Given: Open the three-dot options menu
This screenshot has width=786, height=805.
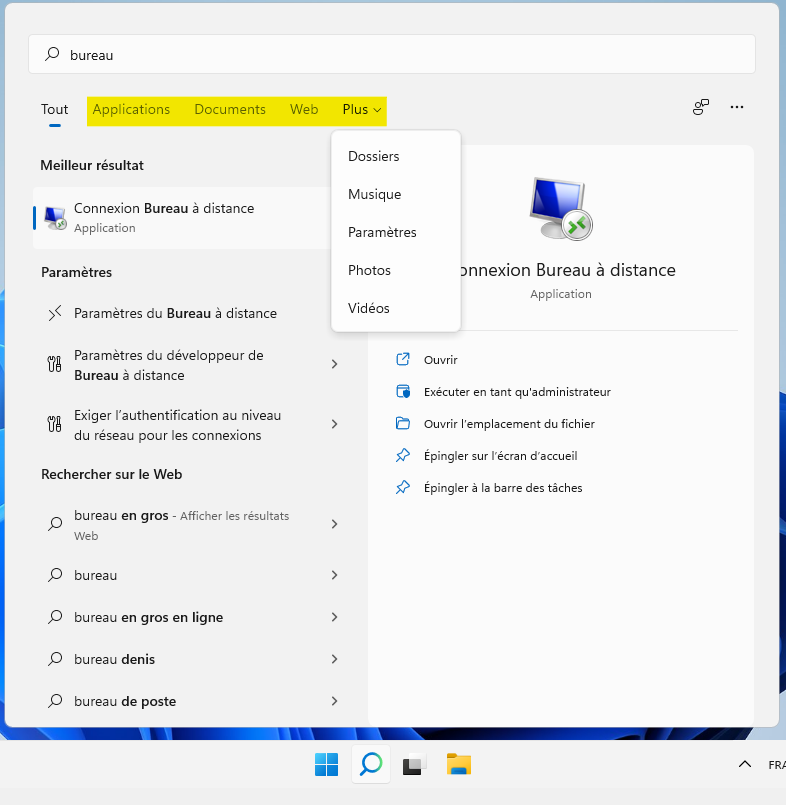Looking at the screenshot, I should coord(737,107).
